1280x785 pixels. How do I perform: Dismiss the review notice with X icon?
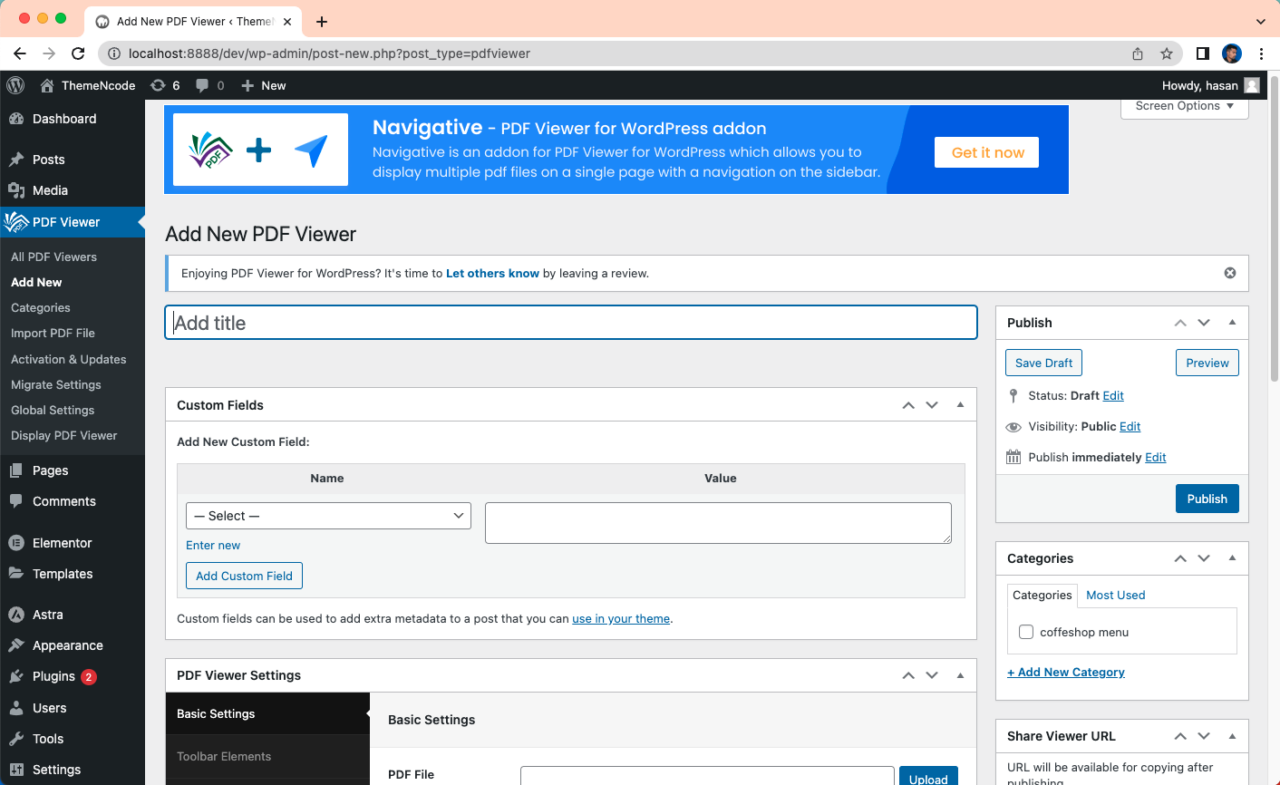(x=1230, y=273)
